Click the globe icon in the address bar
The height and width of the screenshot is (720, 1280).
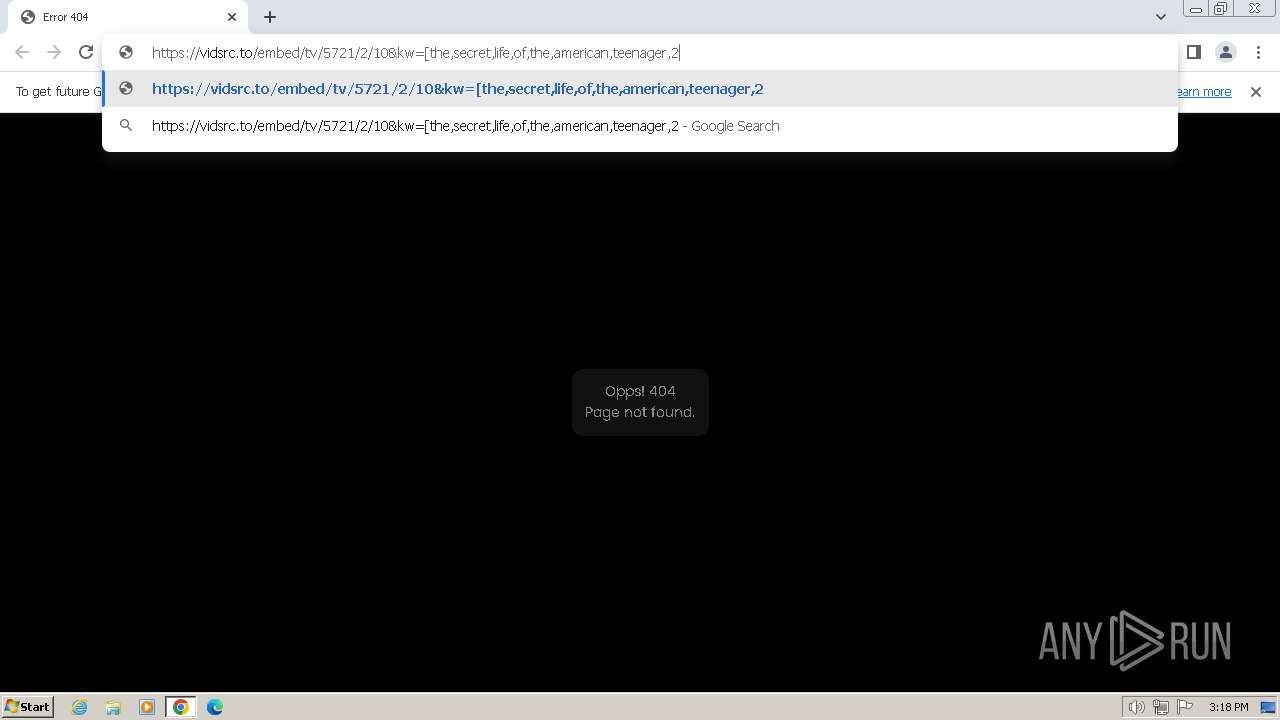pyautogui.click(x=126, y=52)
